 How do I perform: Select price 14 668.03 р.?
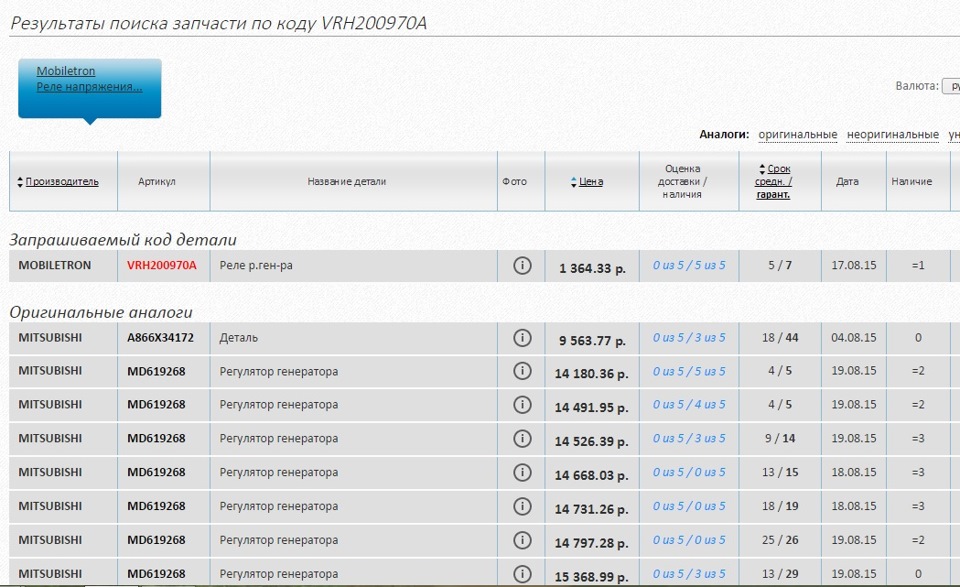point(591,475)
